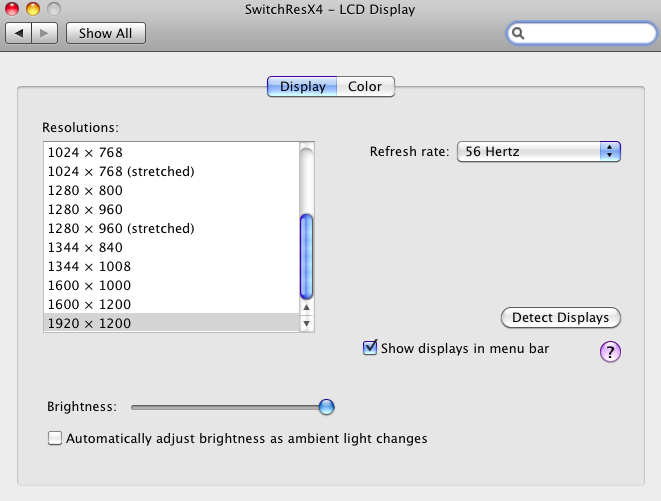The height and width of the screenshot is (501, 661).
Task: Select 1344 × 840 resolution
Action: pos(171,247)
